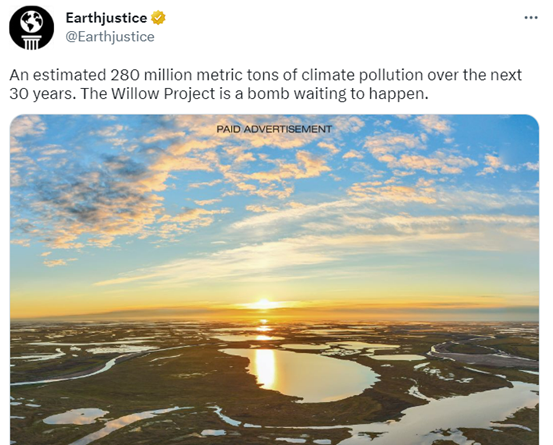
Task: Click the Earthjustice display name
Action: point(106,18)
